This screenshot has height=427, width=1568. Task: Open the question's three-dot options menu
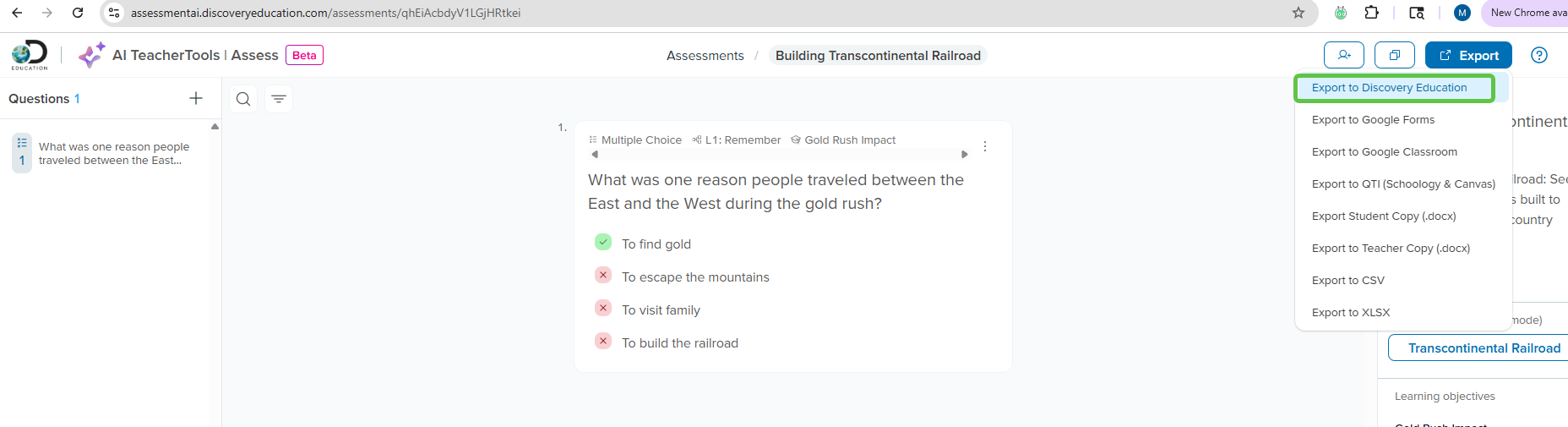[x=985, y=146]
